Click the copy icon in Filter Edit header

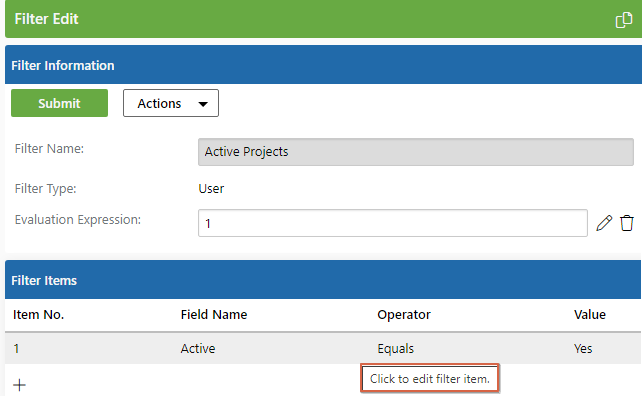click(624, 20)
